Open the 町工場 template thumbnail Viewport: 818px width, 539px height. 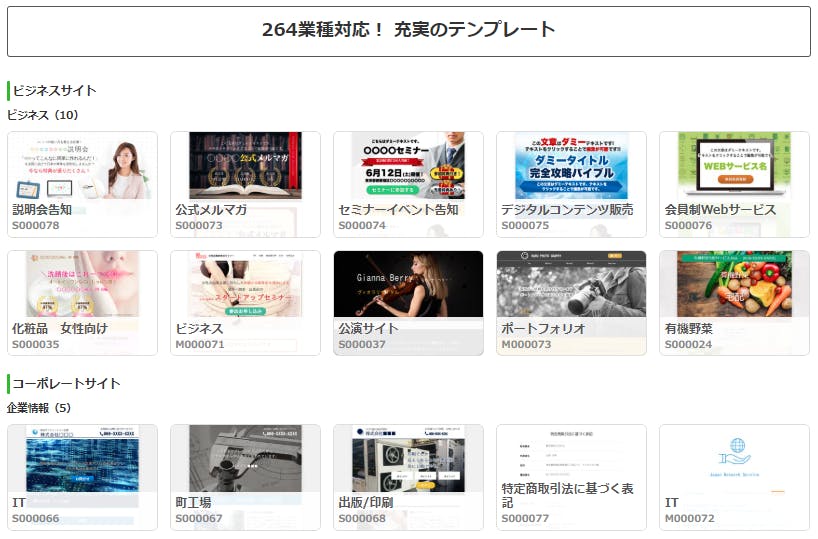point(245,476)
